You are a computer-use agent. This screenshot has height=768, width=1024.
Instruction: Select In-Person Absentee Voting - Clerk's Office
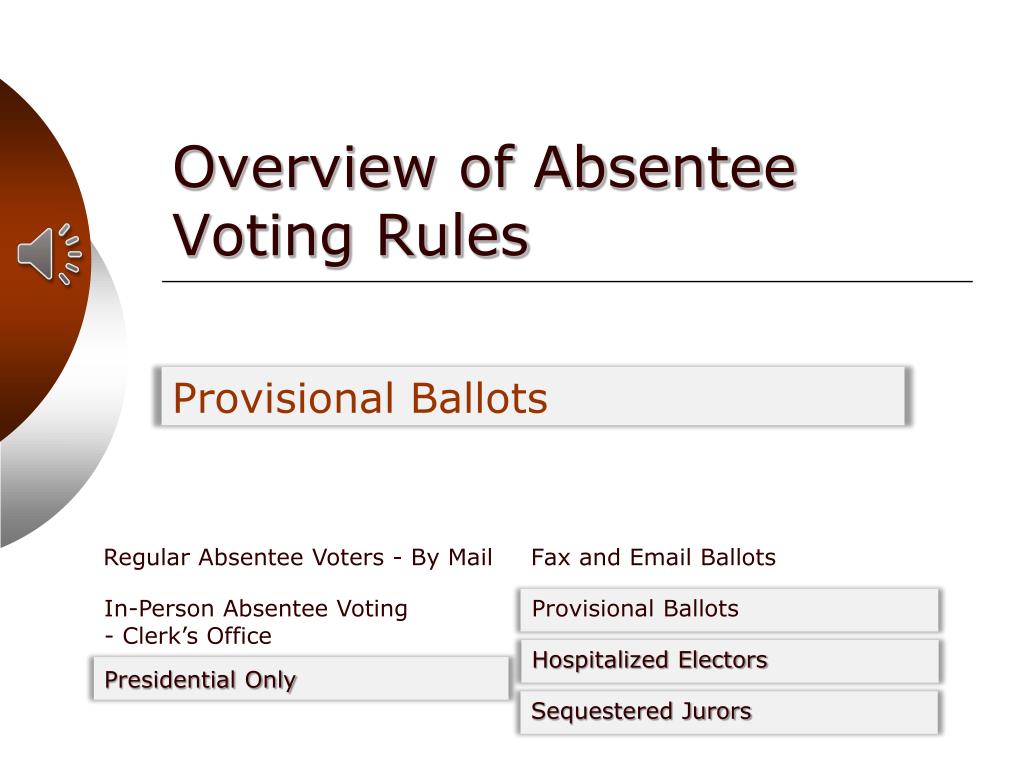pyautogui.click(x=255, y=622)
